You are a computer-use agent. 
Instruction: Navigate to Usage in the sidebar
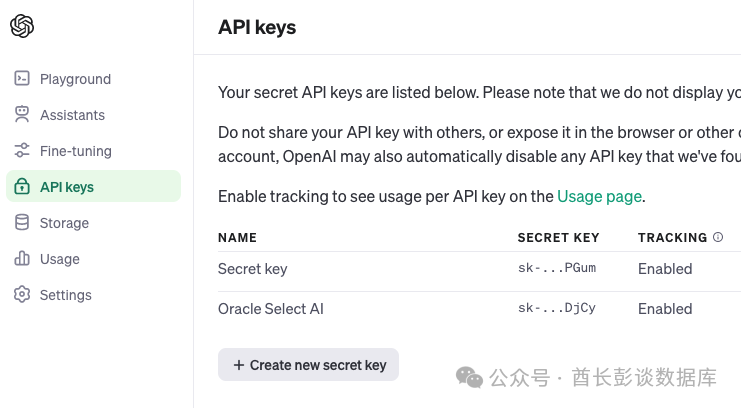click(x=60, y=259)
